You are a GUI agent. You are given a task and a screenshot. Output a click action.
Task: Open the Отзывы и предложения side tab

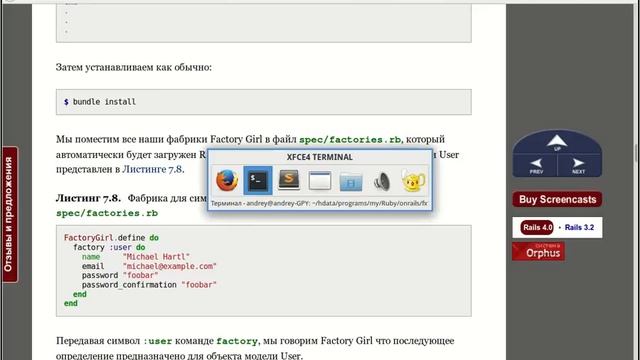pyautogui.click(x=10, y=214)
